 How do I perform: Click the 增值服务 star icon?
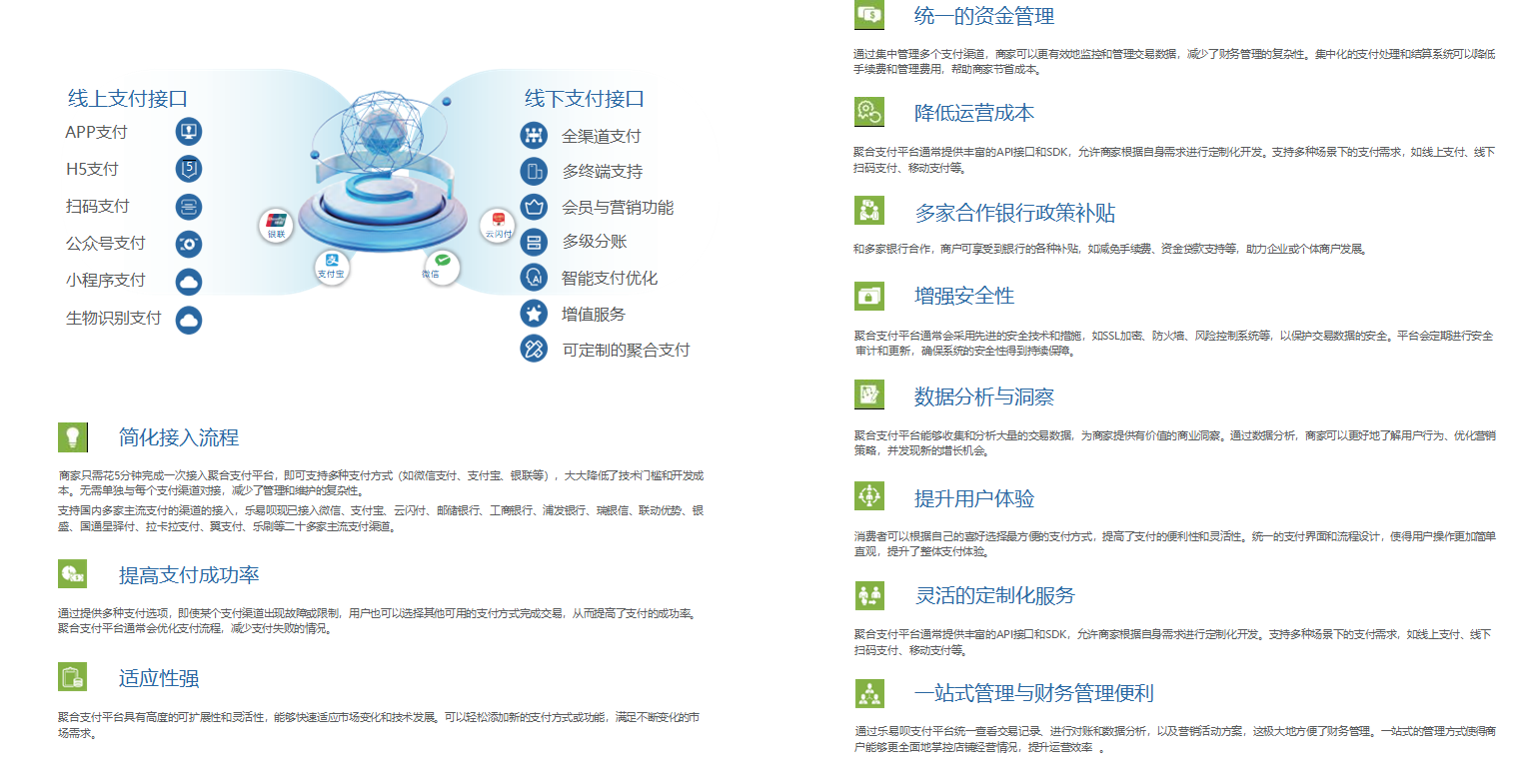click(534, 314)
